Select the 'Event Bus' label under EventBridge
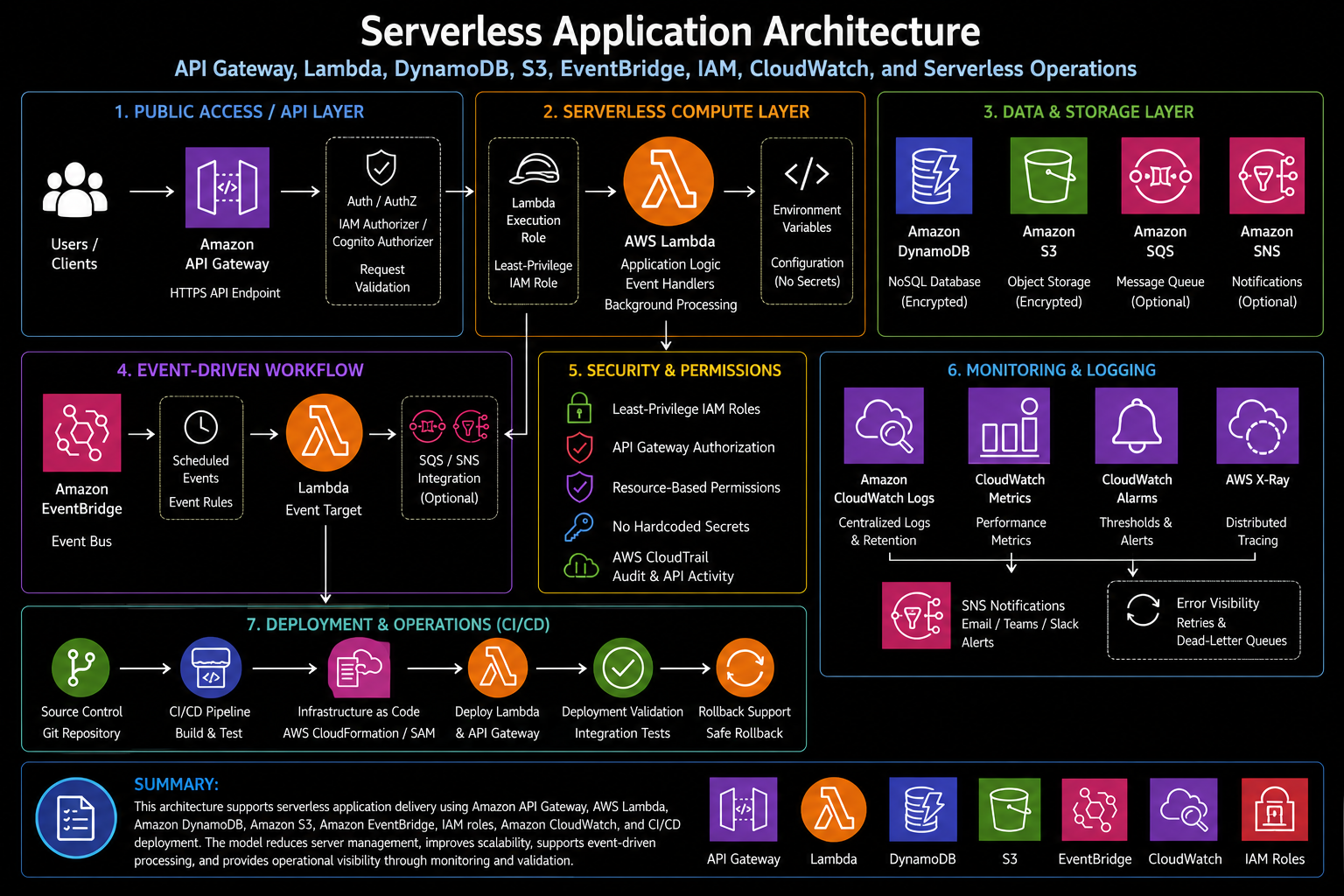The width and height of the screenshot is (1344, 896). pyautogui.click(x=81, y=542)
